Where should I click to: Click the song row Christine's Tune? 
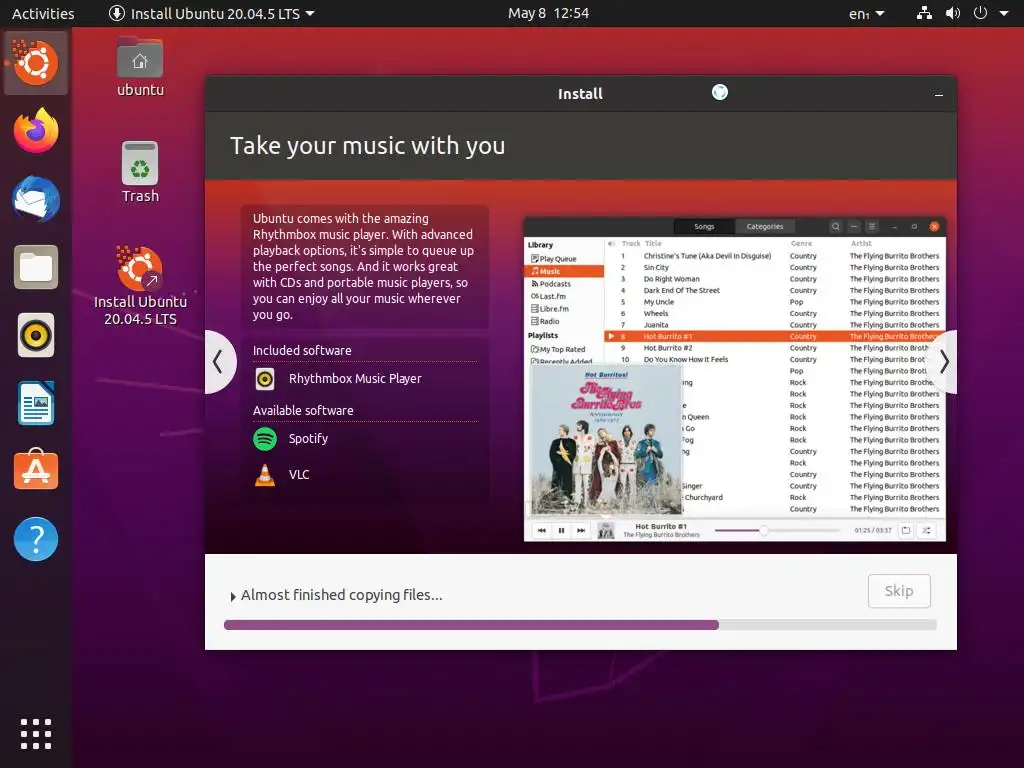(775, 256)
